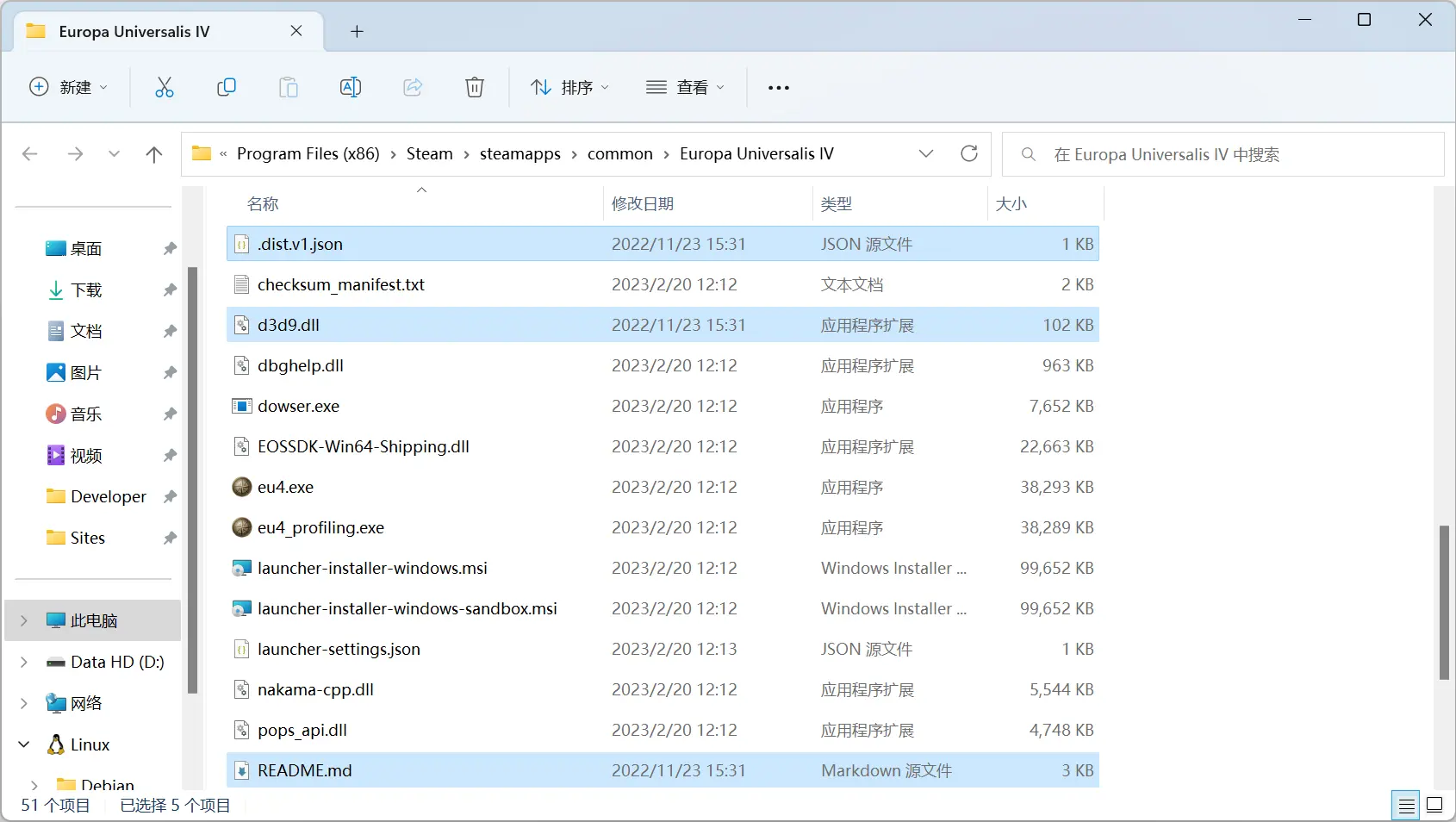
Task: Sort by 类型 column header
Action: [837, 204]
